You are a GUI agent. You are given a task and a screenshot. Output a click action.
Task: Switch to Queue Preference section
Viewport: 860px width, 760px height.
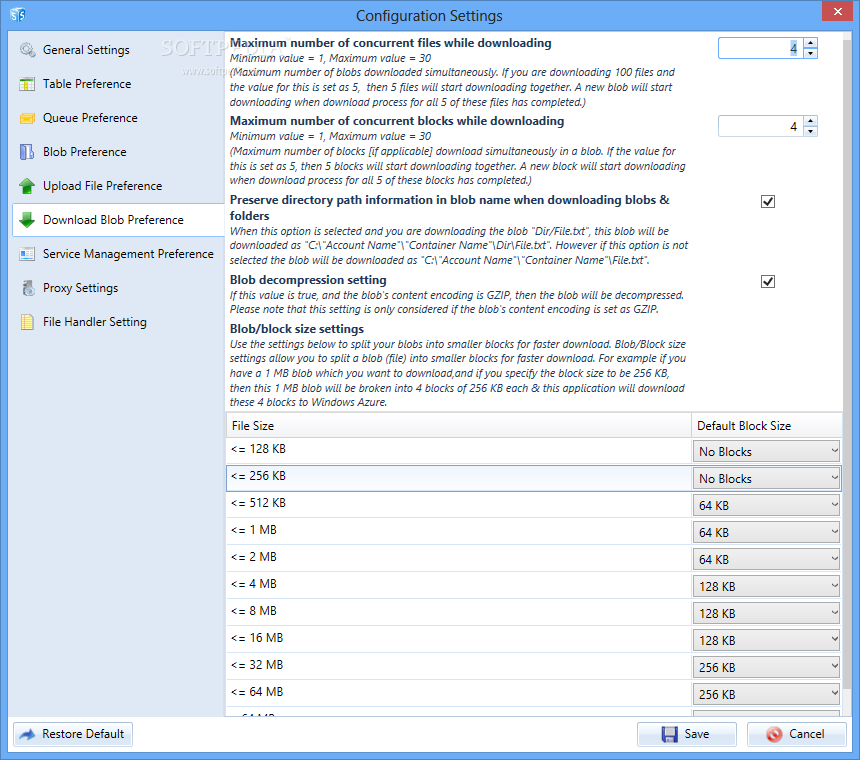pos(90,118)
